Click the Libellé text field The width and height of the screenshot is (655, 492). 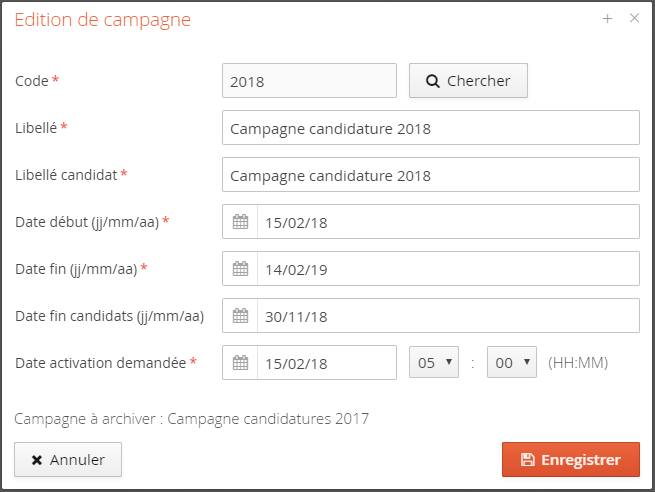click(x=430, y=128)
